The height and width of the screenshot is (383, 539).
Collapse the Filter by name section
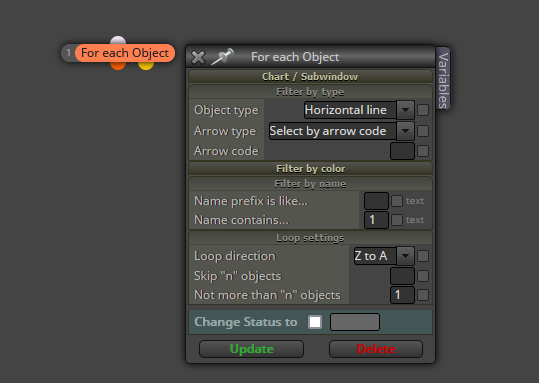click(310, 184)
